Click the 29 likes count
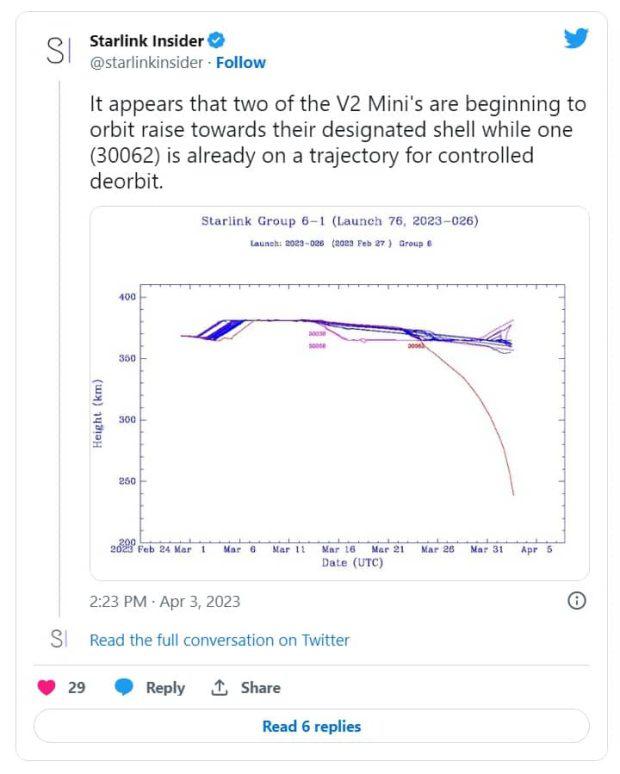The height and width of the screenshot is (774, 620). click(x=76, y=688)
